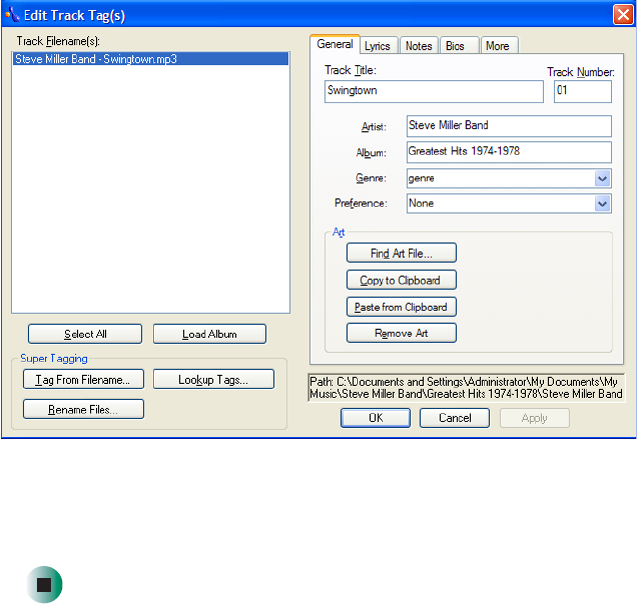Open the Genre dropdown arrow
Image resolution: width=638 pixels, height=604 pixels.
coord(602,178)
